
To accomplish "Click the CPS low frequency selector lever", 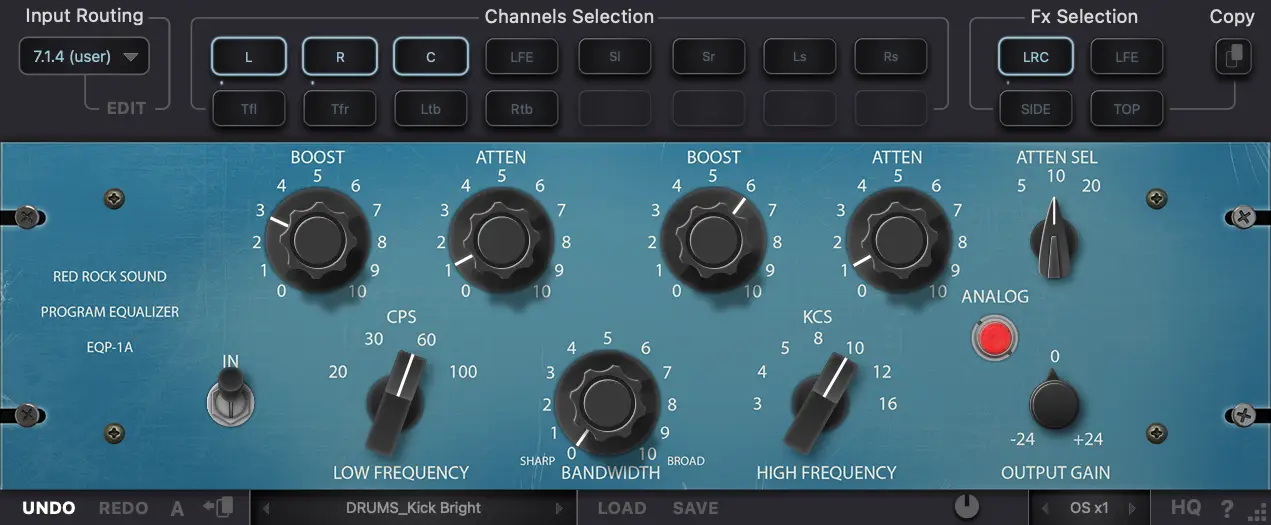I will (394, 402).
